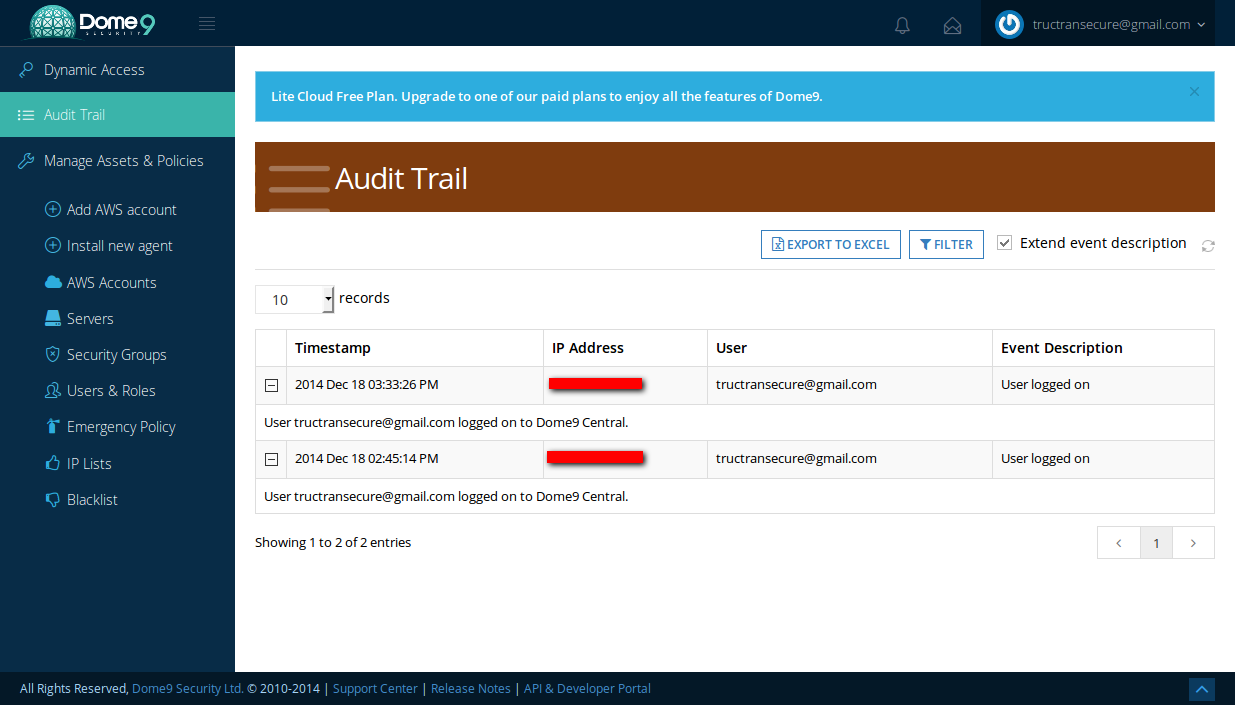Select Security Groups in sidebar
Viewport: 1235px width, 705px height.
[x=116, y=355]
